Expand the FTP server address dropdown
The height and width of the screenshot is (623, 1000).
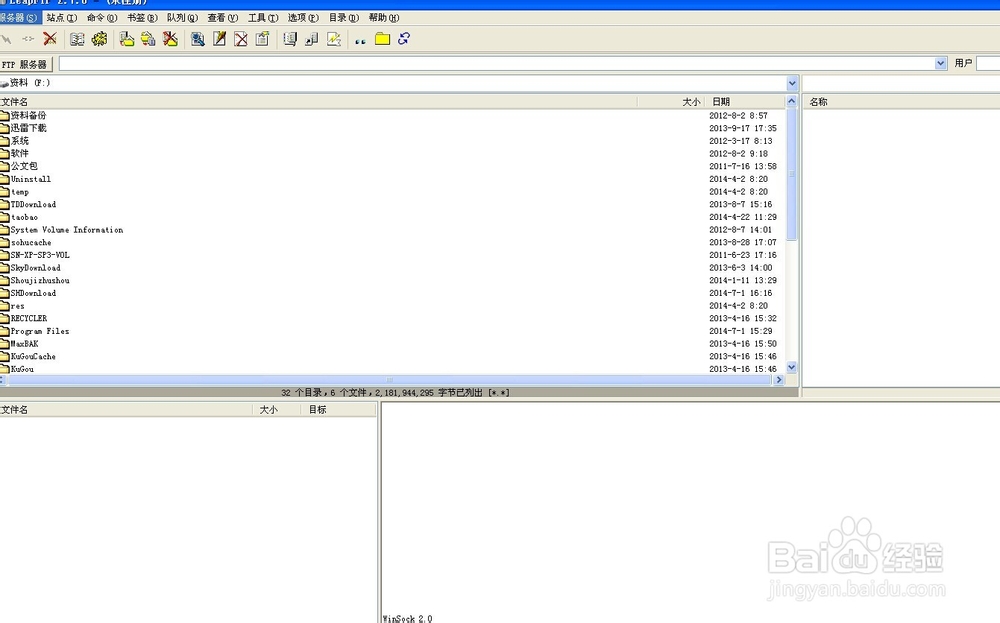(941, 63)
